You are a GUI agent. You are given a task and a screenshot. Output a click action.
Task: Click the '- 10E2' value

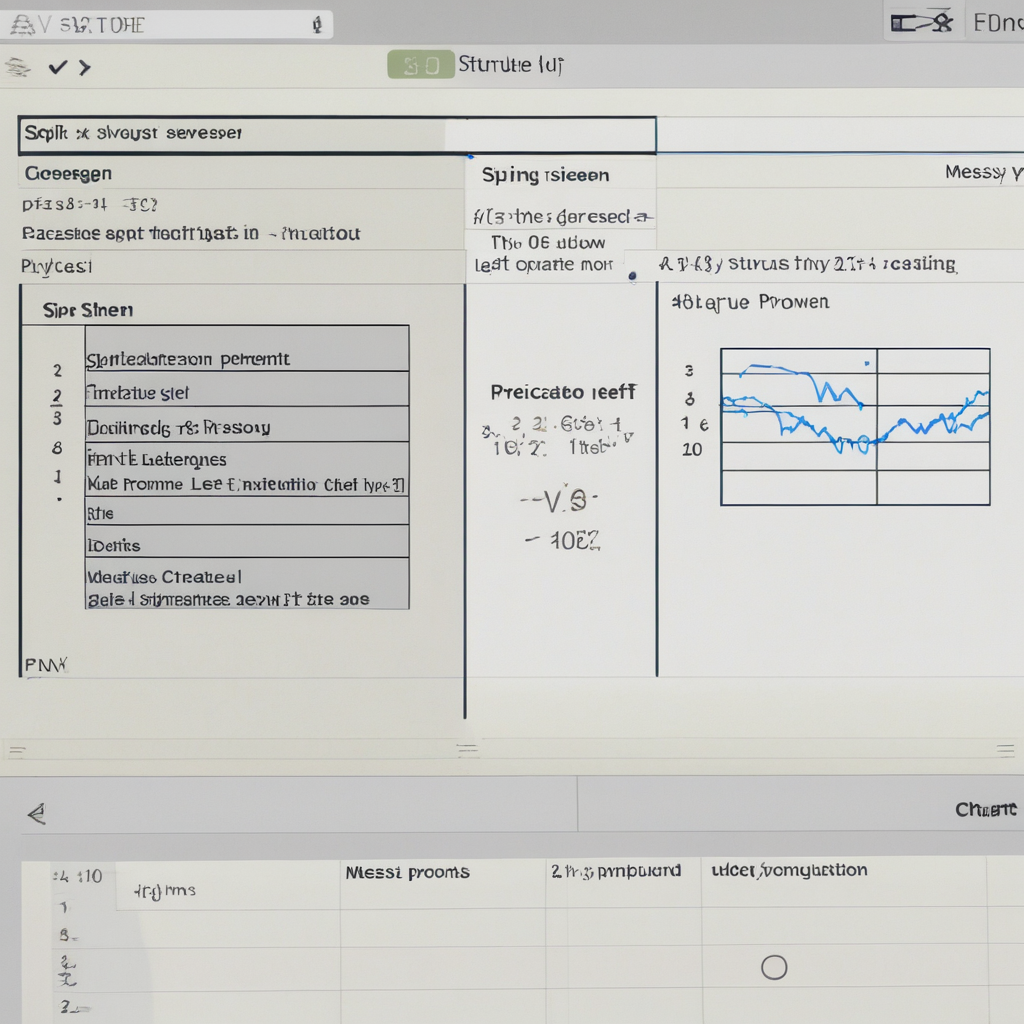click(x=562, y=540)
